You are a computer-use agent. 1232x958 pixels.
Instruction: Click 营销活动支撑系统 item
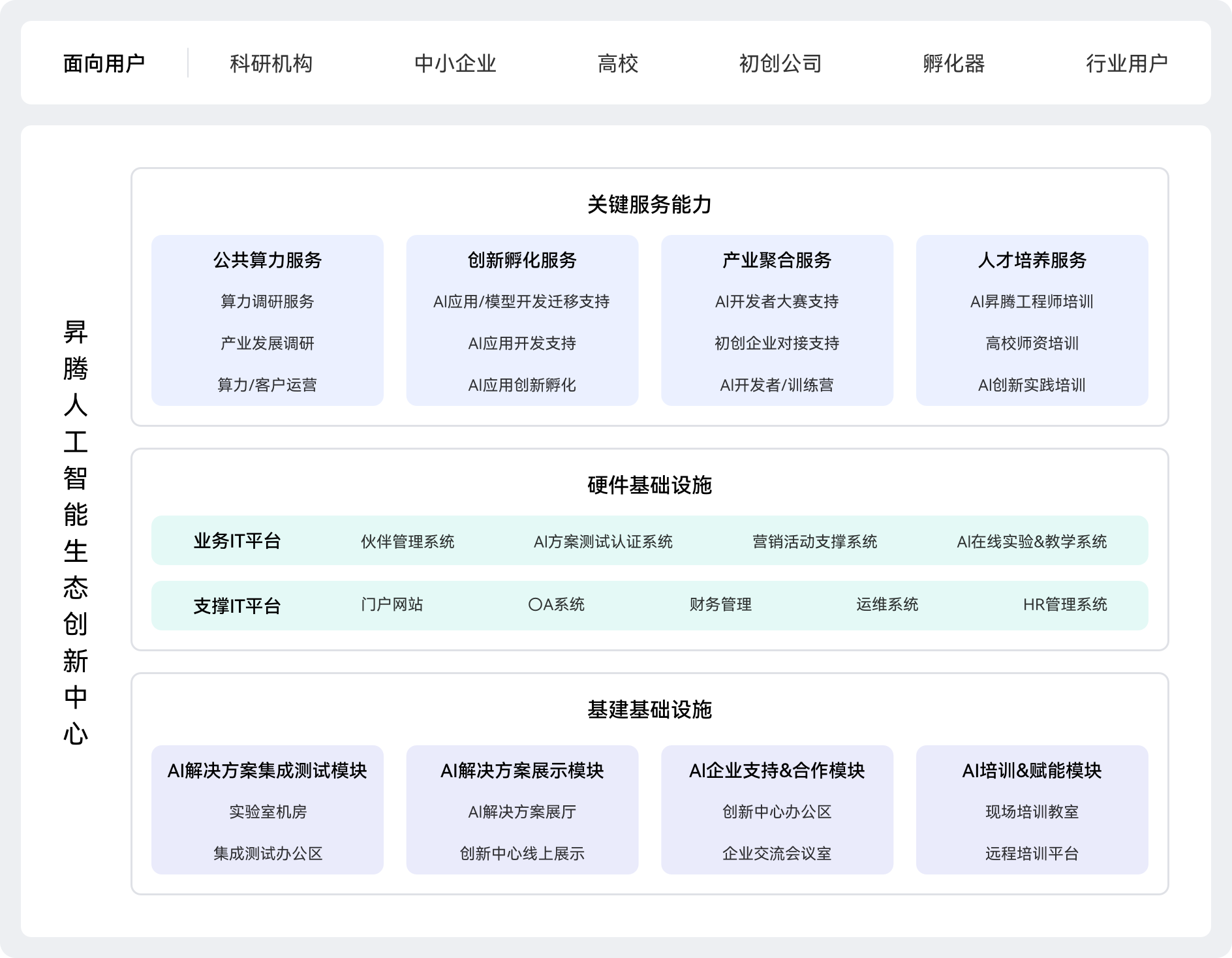click(815, 542)
